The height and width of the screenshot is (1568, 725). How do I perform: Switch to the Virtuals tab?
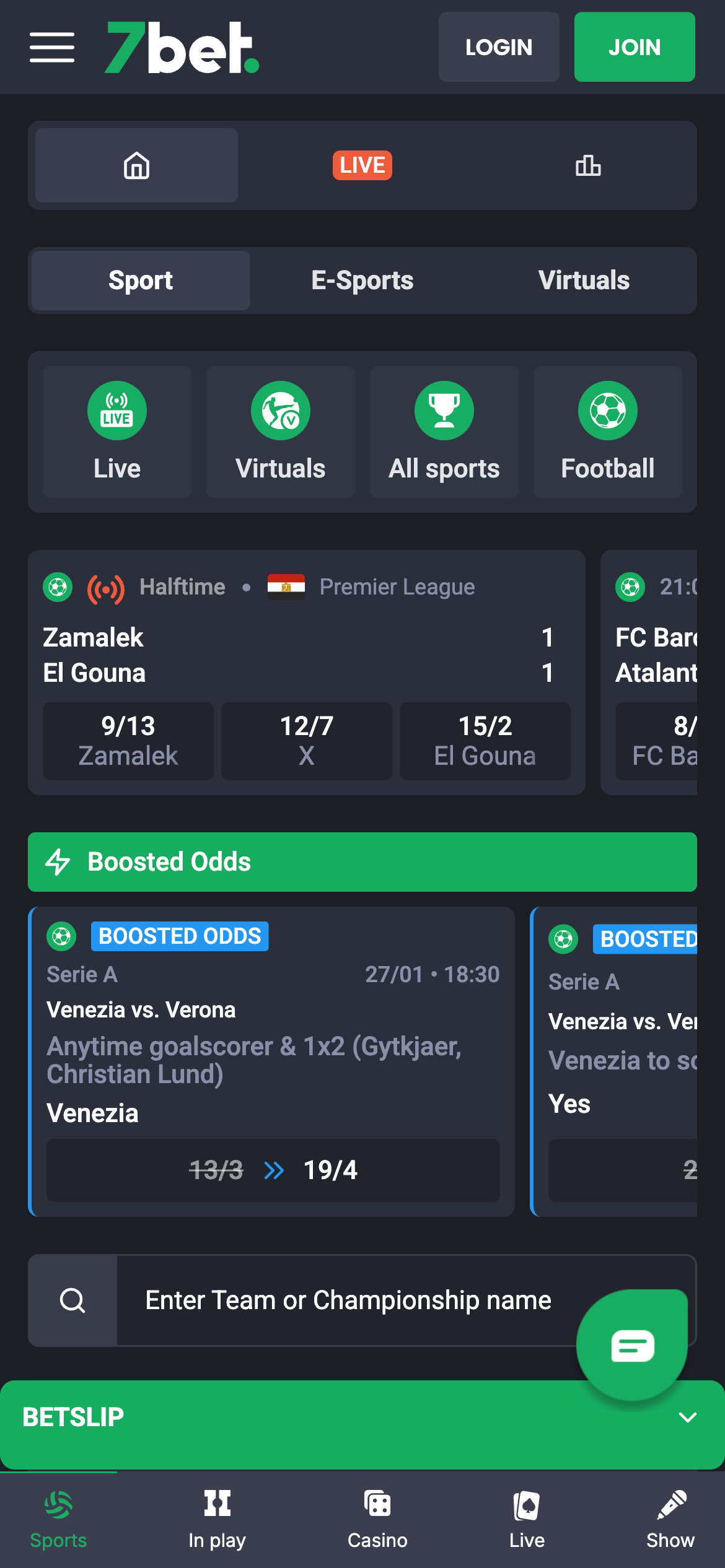[584, 281]
